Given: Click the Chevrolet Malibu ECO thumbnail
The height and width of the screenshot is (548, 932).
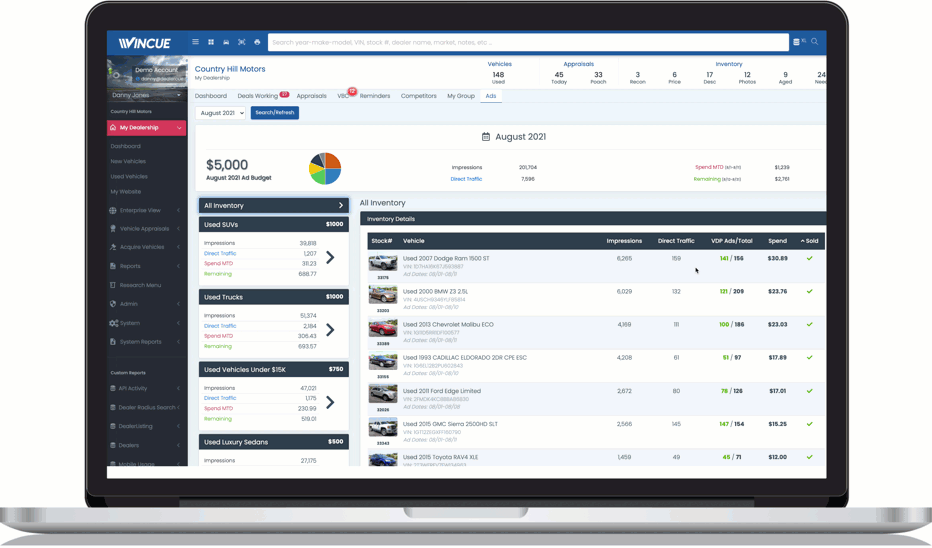Looking at the screenshot, I should pos(383,329).
